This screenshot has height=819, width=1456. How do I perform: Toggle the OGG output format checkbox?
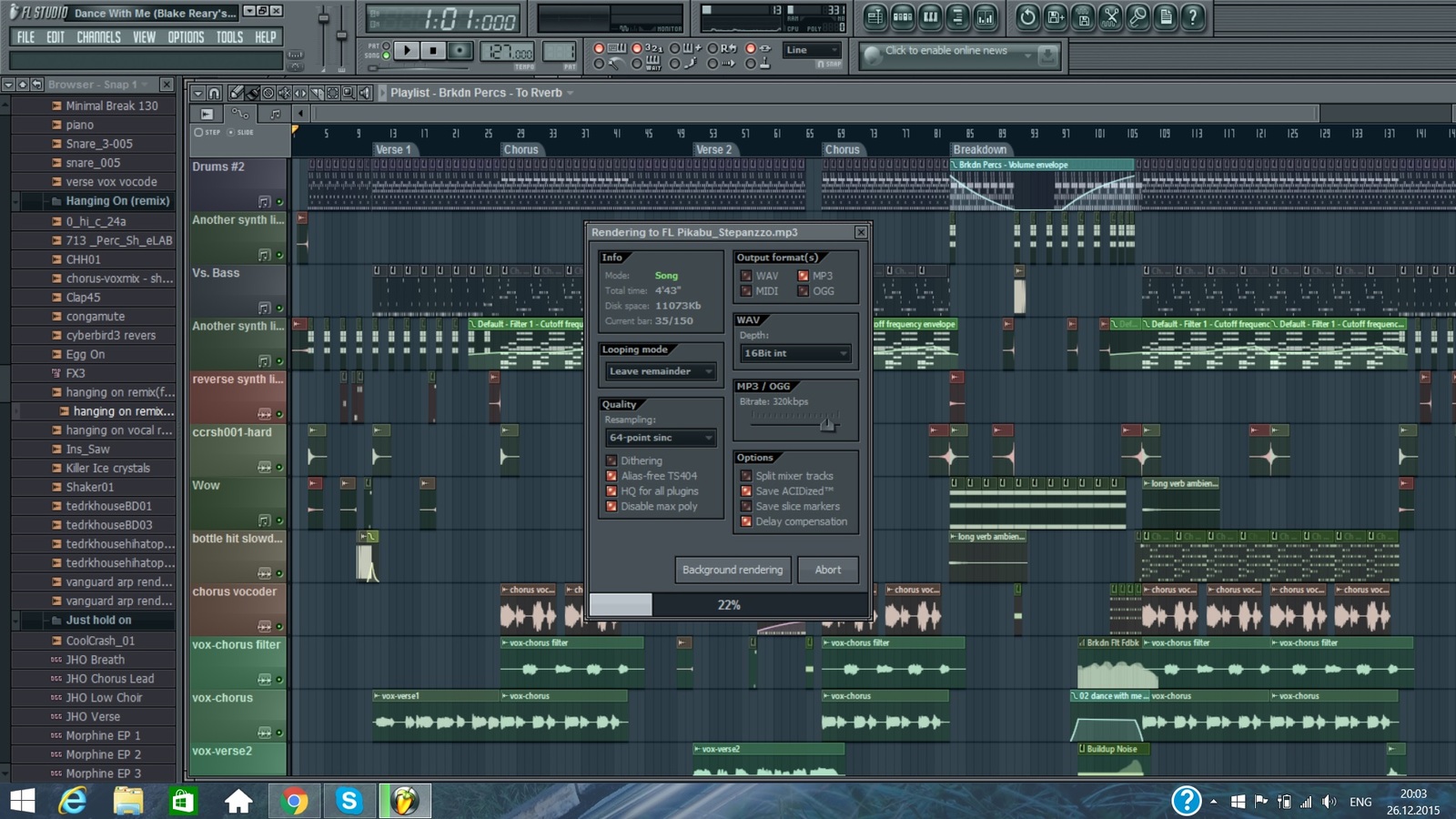pos(803,291)
